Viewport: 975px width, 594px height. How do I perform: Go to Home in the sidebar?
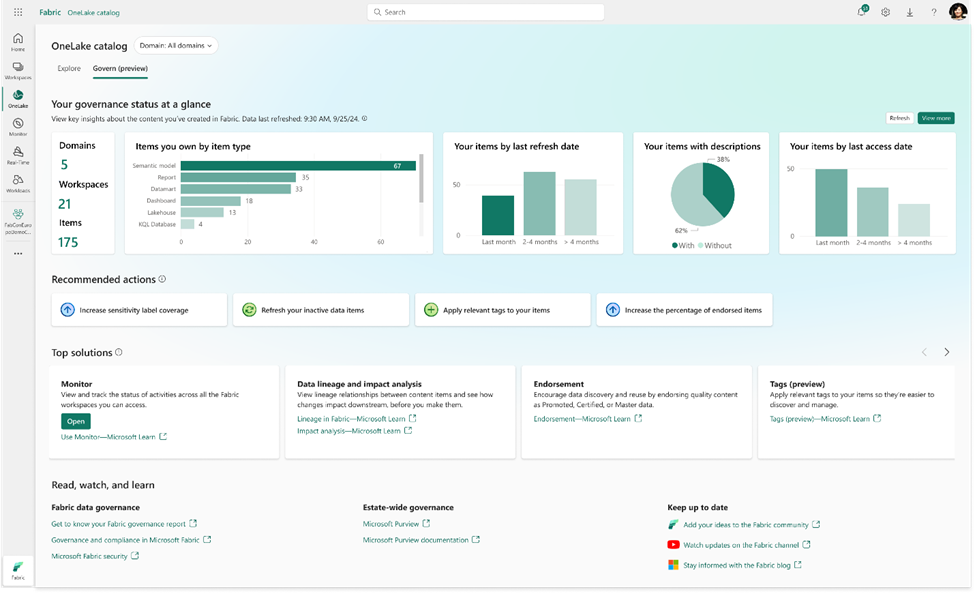[18, 42]
